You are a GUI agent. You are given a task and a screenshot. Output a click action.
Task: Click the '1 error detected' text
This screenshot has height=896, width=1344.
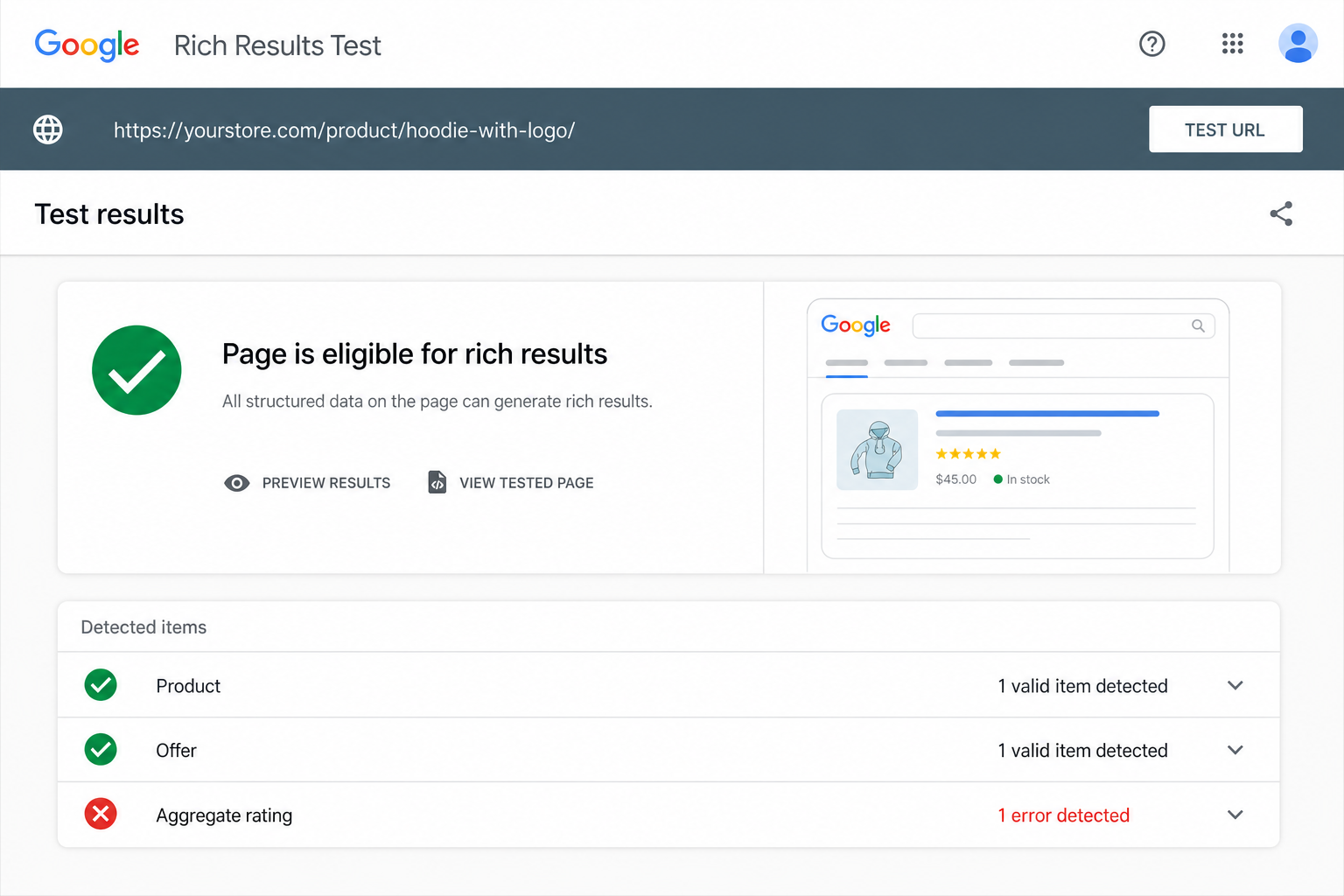(1064, 815)
